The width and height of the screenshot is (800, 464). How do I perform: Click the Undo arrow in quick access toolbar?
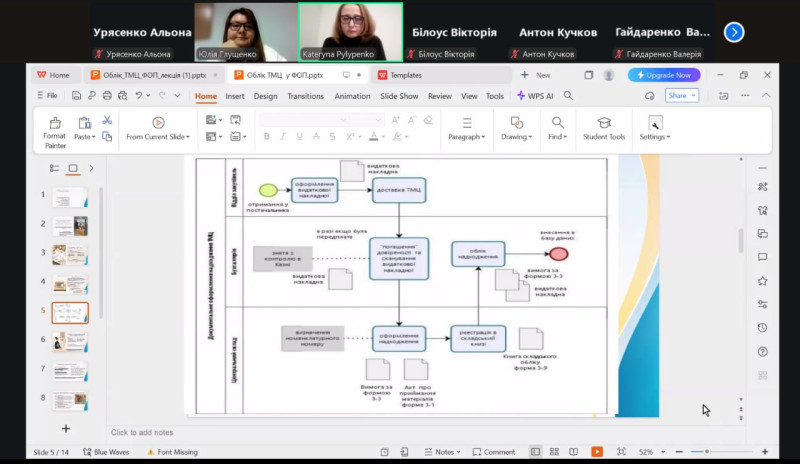(139, 96)
